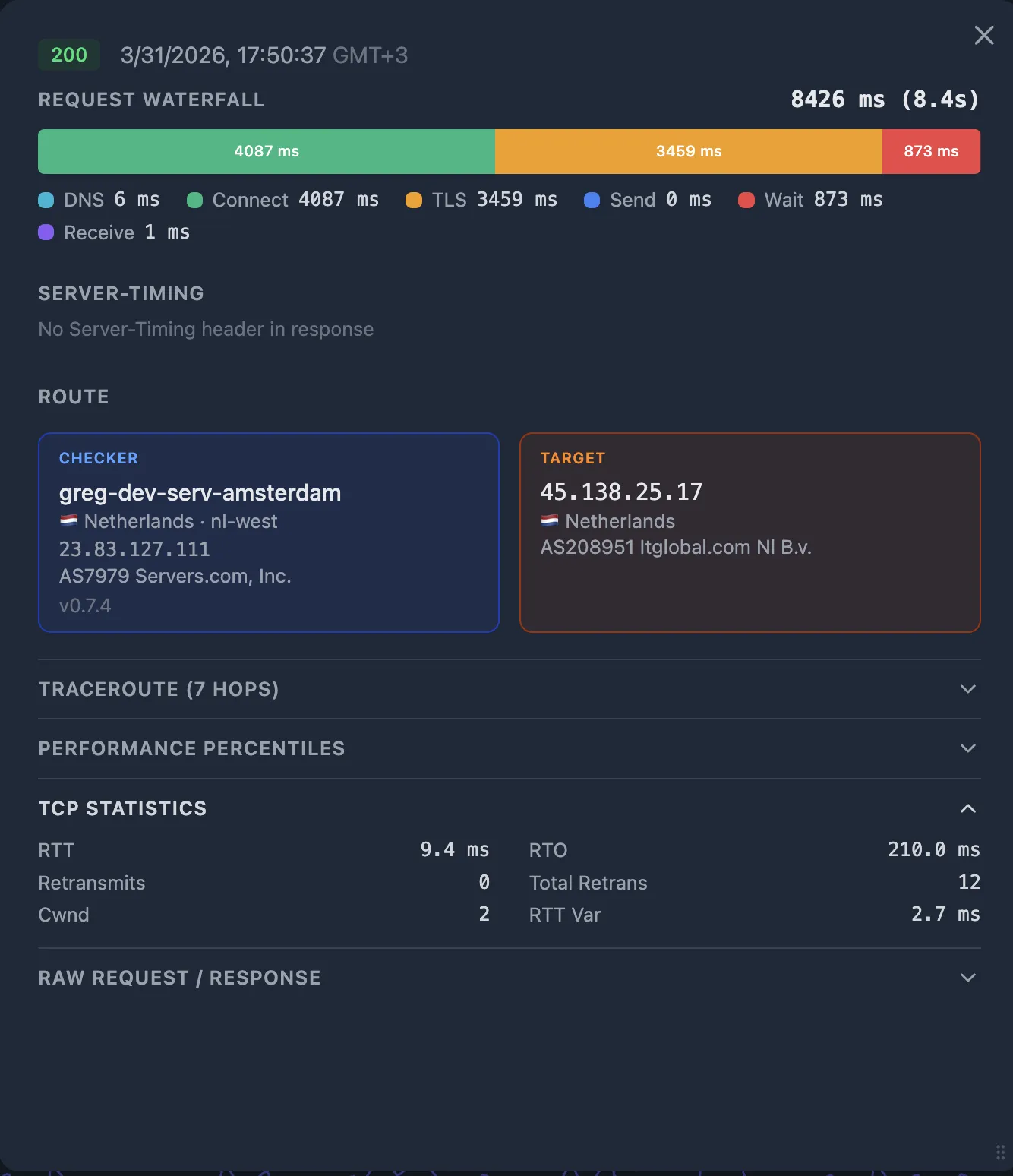Click the dialog close X icon

(x=984, y=35)
